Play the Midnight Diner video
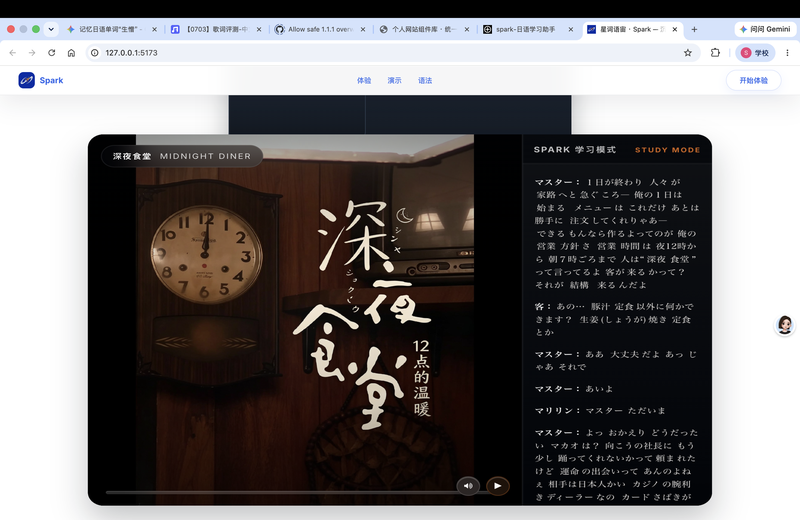800x520 pixels. [497, 486]
